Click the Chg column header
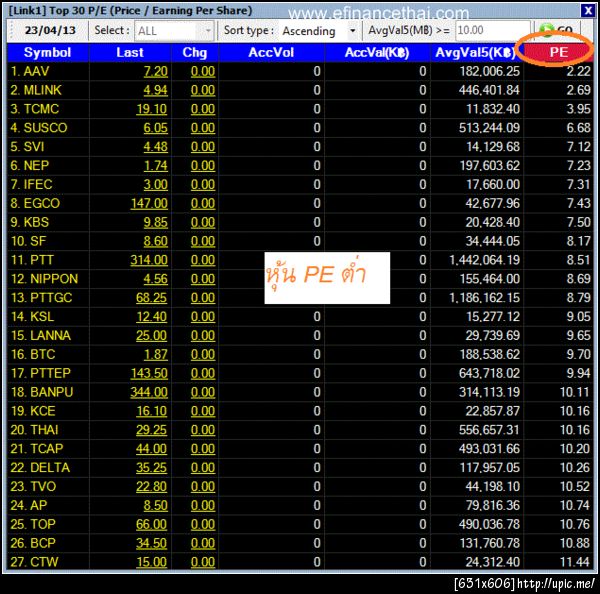 [195, 52]
